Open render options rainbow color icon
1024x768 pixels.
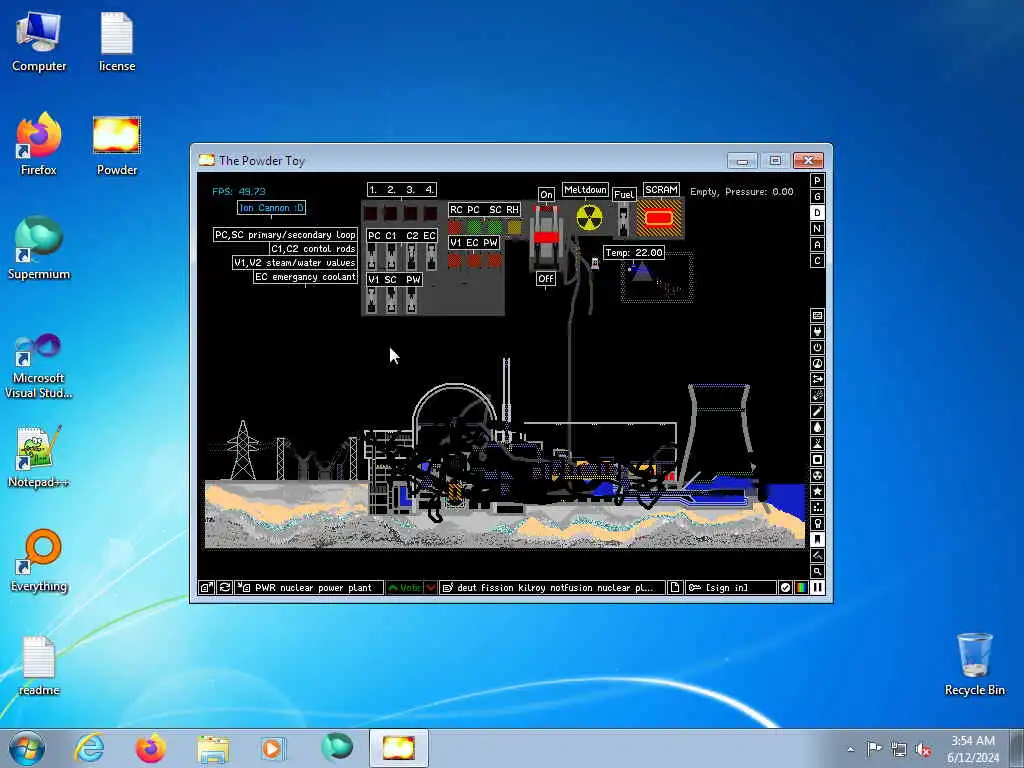pyautogui.click(x=801, y=587)
